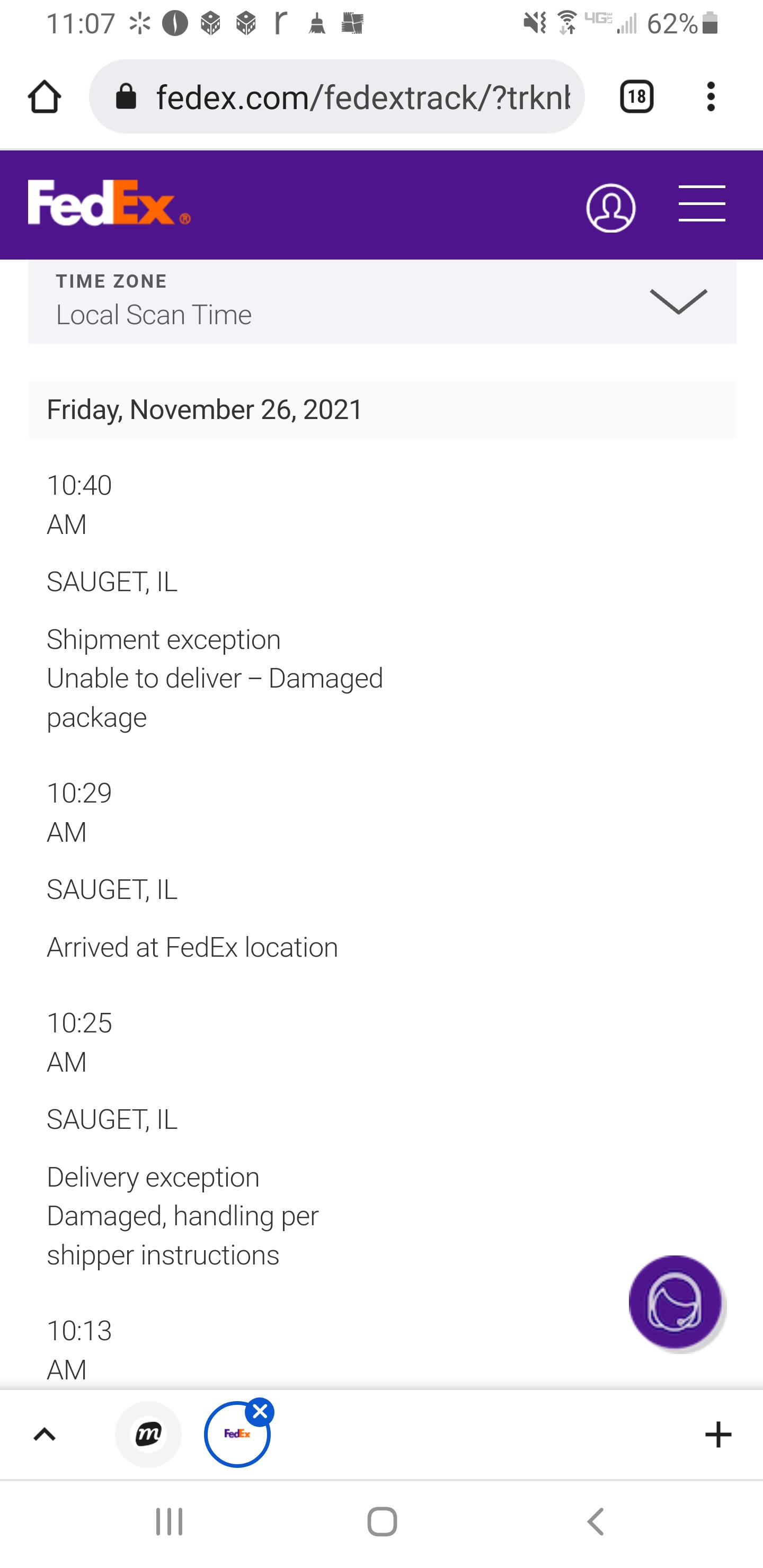Open the FedEx virtual assistant chat bubble

[676, 1302]
